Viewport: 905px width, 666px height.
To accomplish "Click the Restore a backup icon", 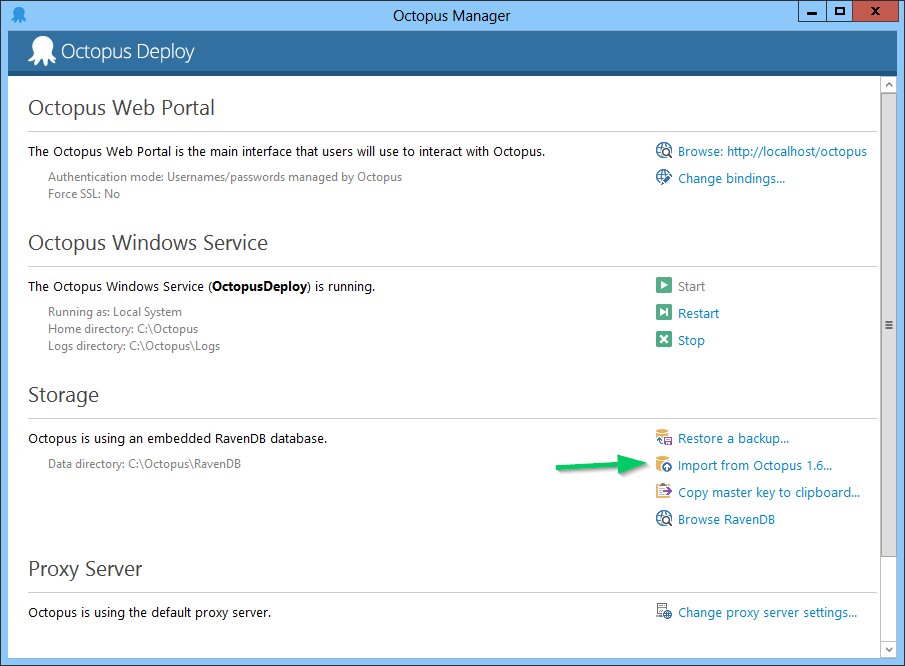I will pyautogui.click(x=663, y=438).
